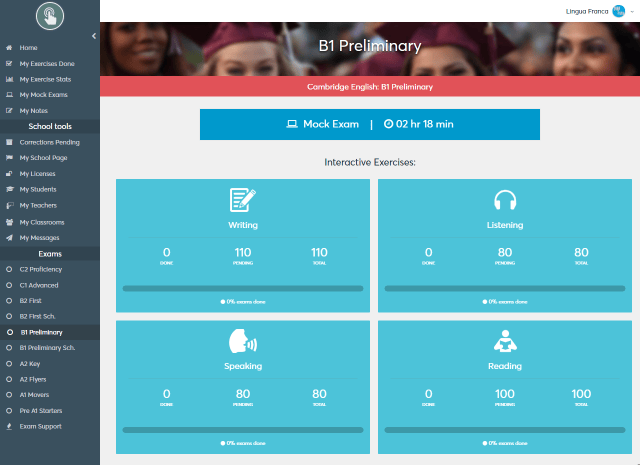
Task: Select the C2 Proficiency radio circle
Action: [x=9, y=269]
